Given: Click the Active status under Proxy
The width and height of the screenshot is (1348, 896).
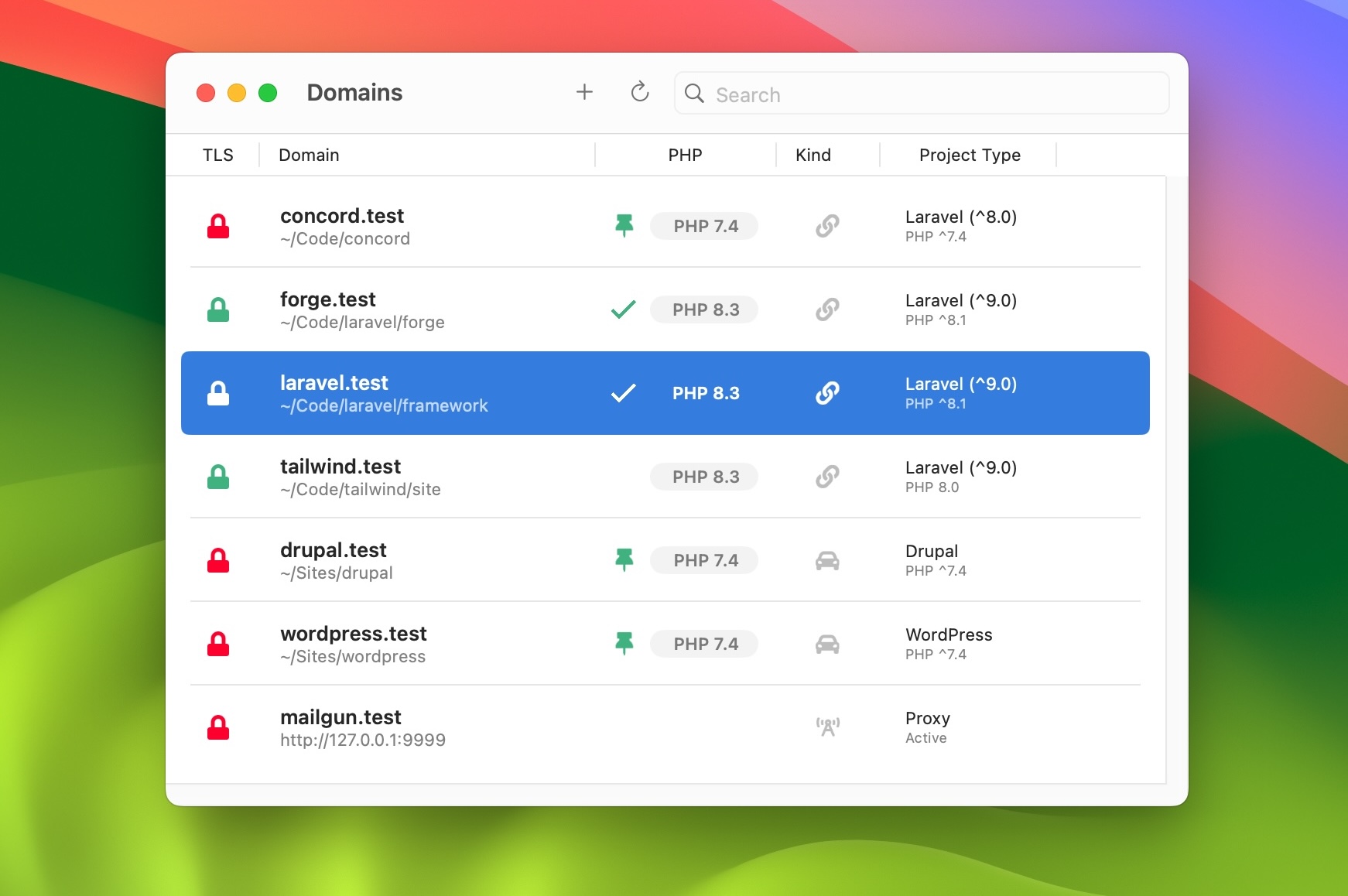Looking at the screenshot, I should [926, 738].
